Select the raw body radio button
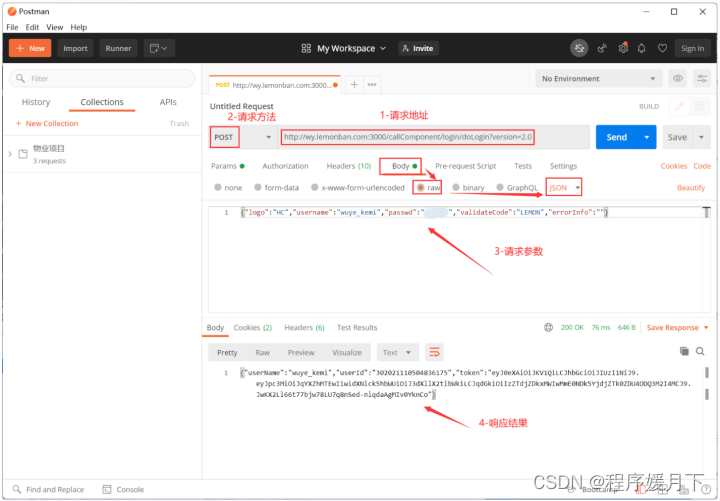The width and height of the screenshot is (720, 501). pyautogui.click(x=420, y=187)
